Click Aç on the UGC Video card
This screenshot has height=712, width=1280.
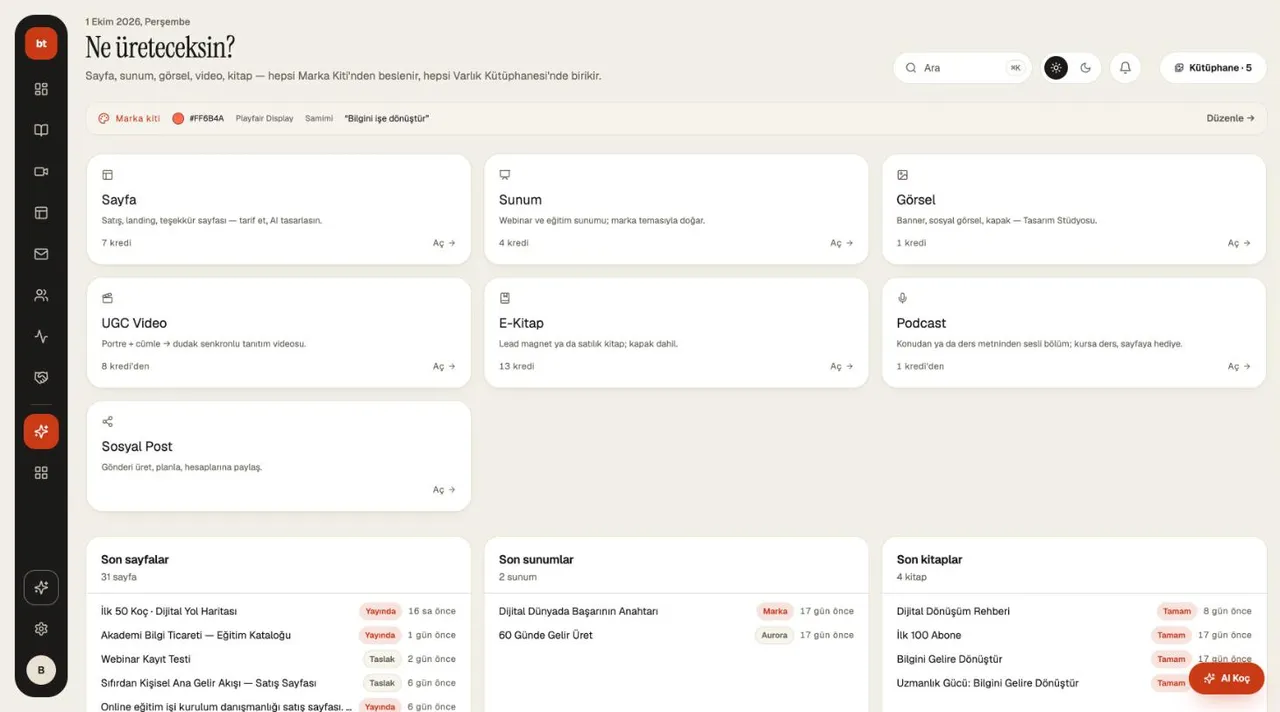click(444, 367)
